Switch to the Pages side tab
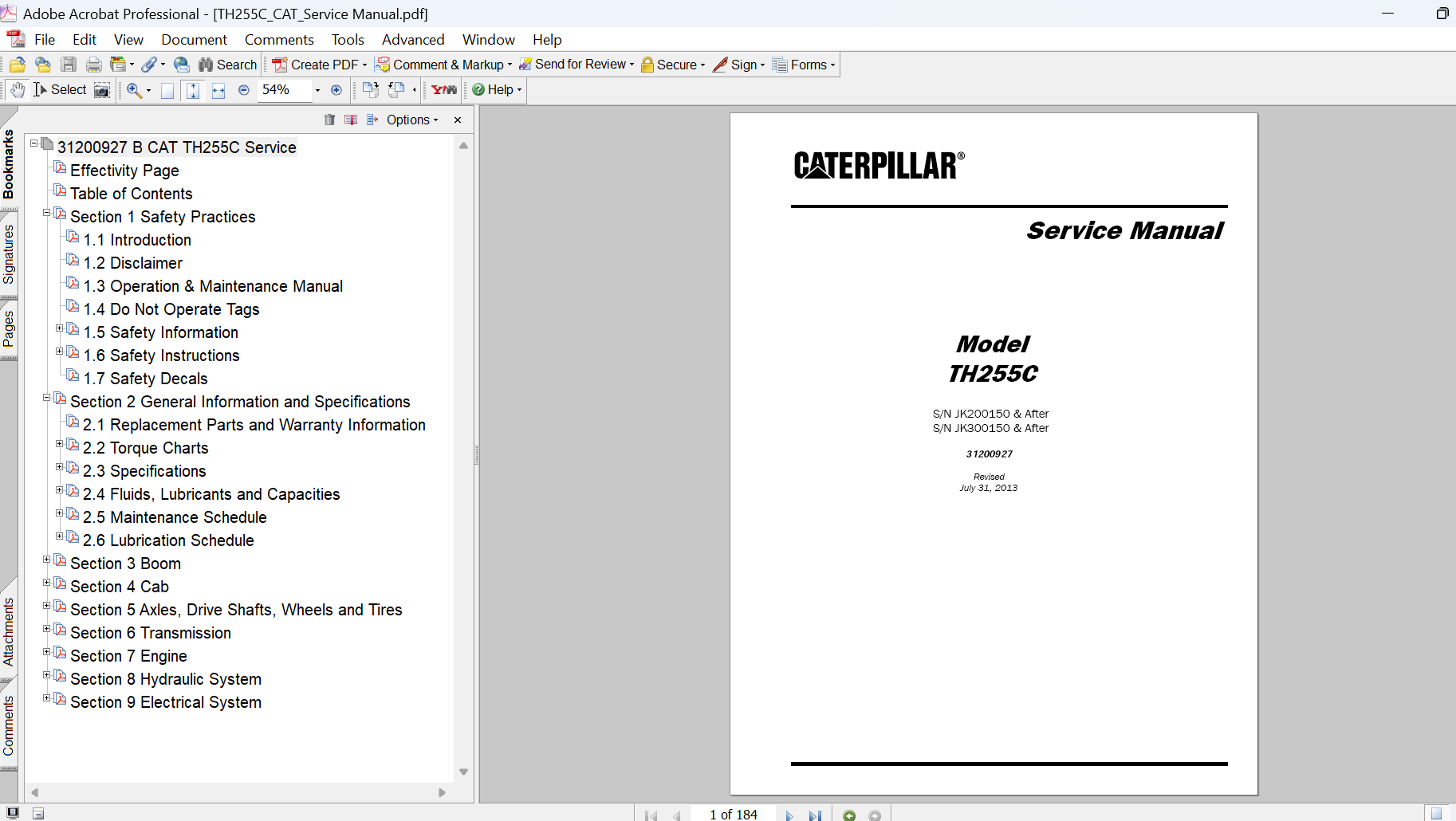The width and height of the screenshot is (1456, 821). [x=9, y=328]
